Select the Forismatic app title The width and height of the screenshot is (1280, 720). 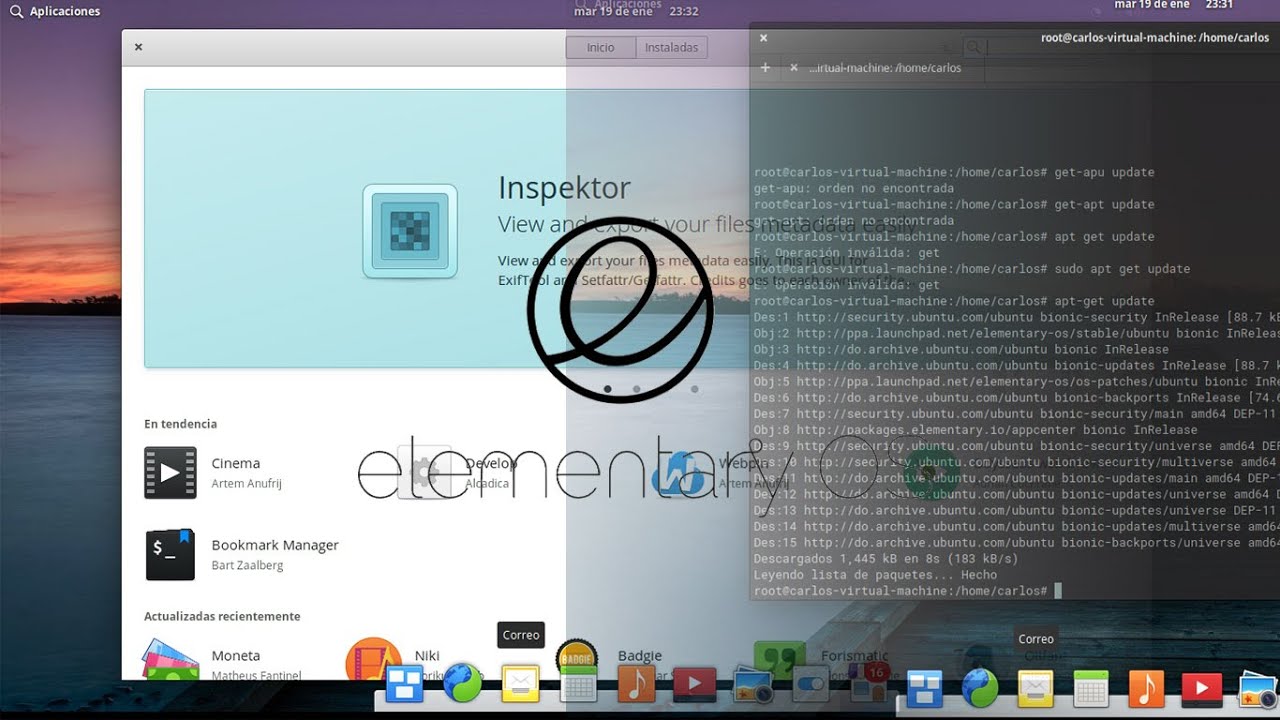(x=855, y=656)
